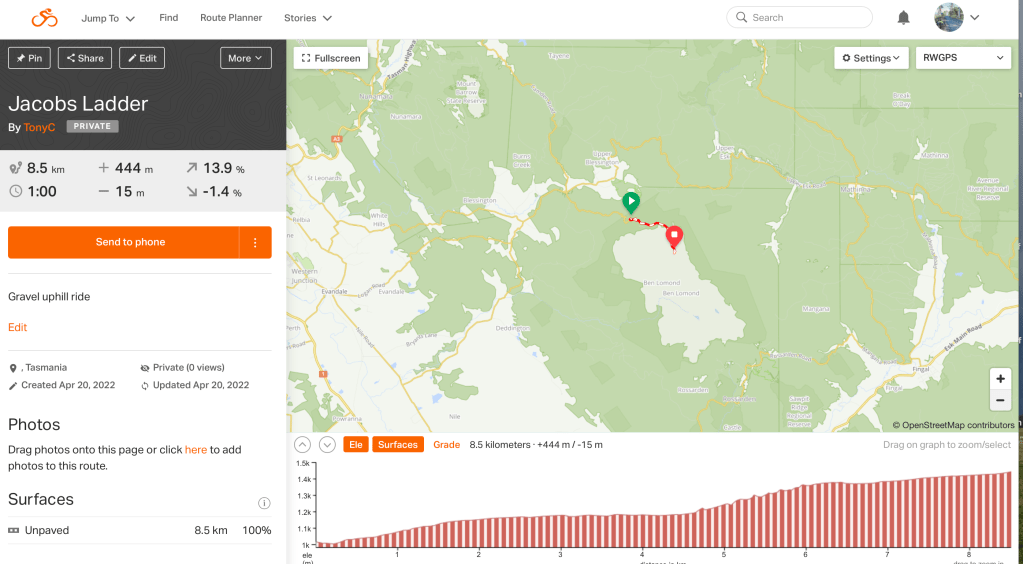This screenshot has width=1023, height=564.
Task: Click the Ride with GPS cyclist logo
Action: click(44, 18)
